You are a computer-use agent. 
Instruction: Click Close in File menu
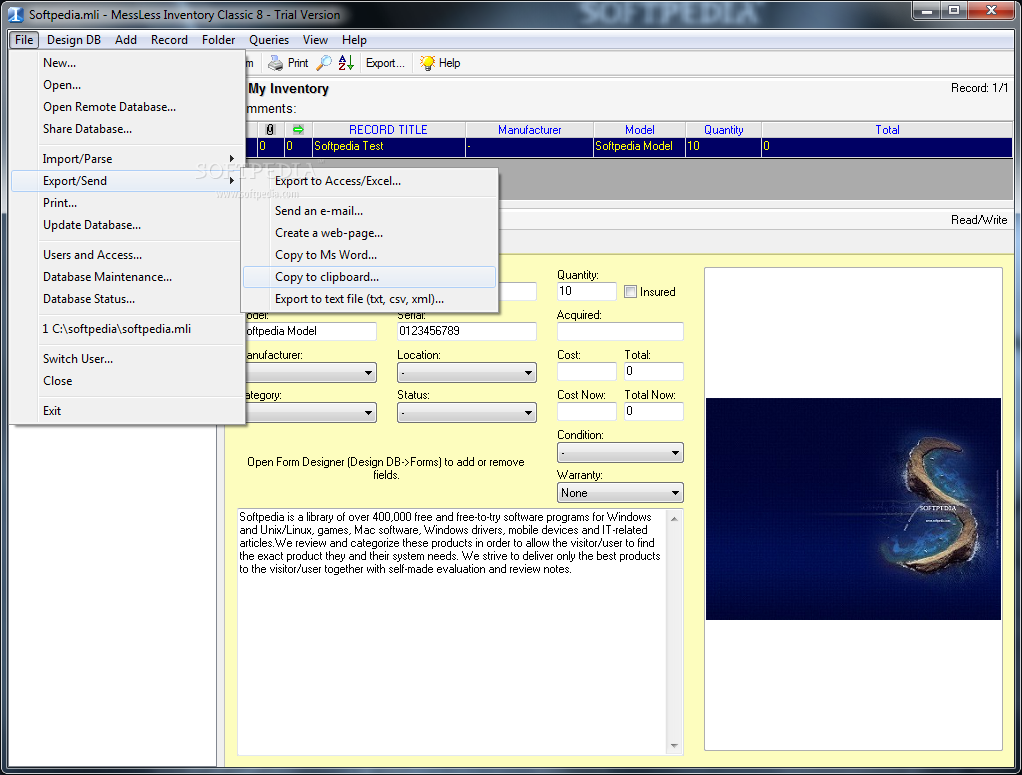[x=127, y=381]
